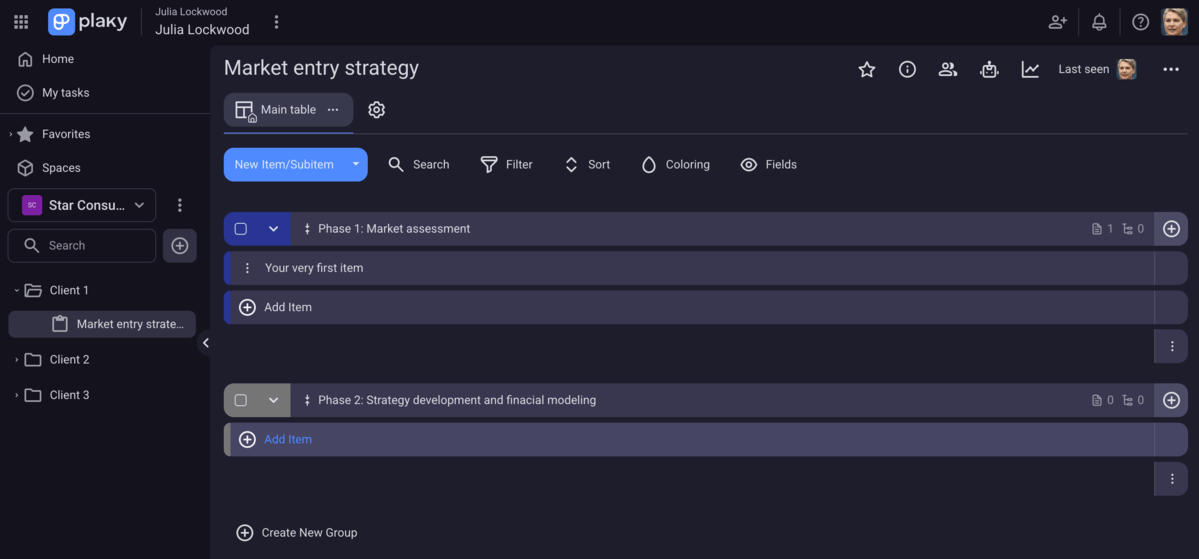Screen dimensions: 1199x559
Task: Open the Coloring options
Action: (x=675, y=165)
